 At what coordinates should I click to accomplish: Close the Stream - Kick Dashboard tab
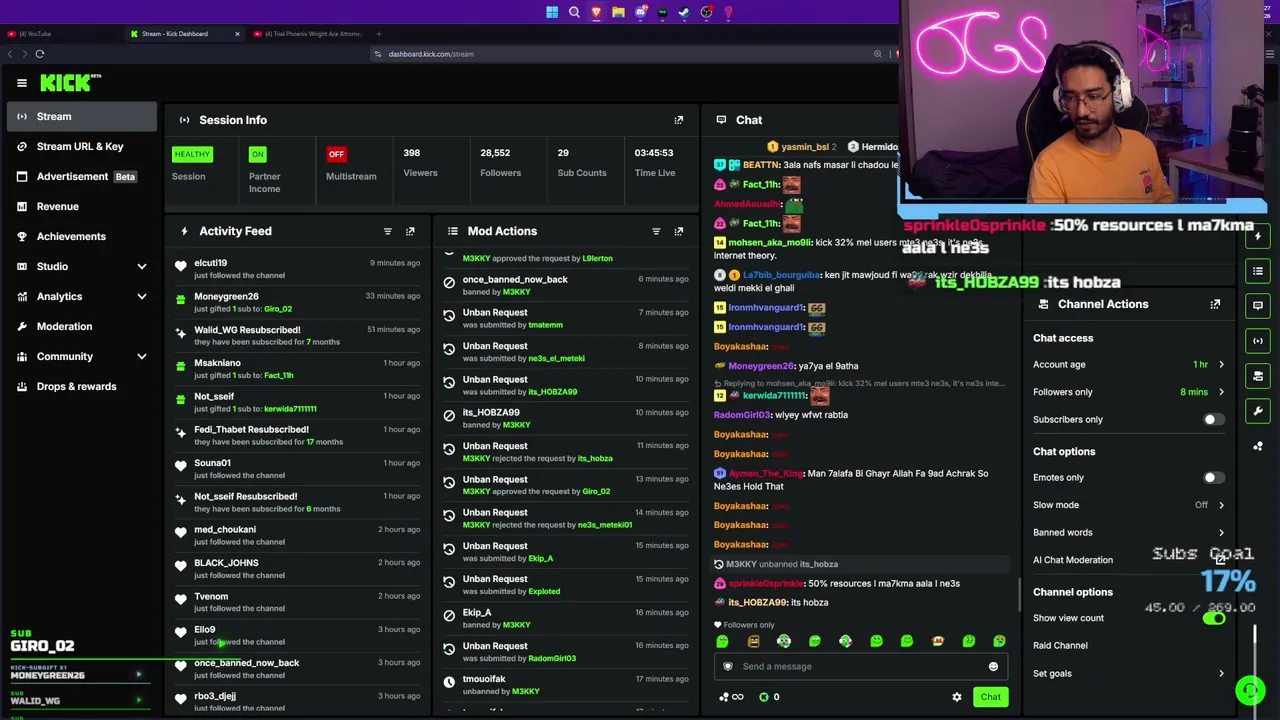[x=237, y=34]
